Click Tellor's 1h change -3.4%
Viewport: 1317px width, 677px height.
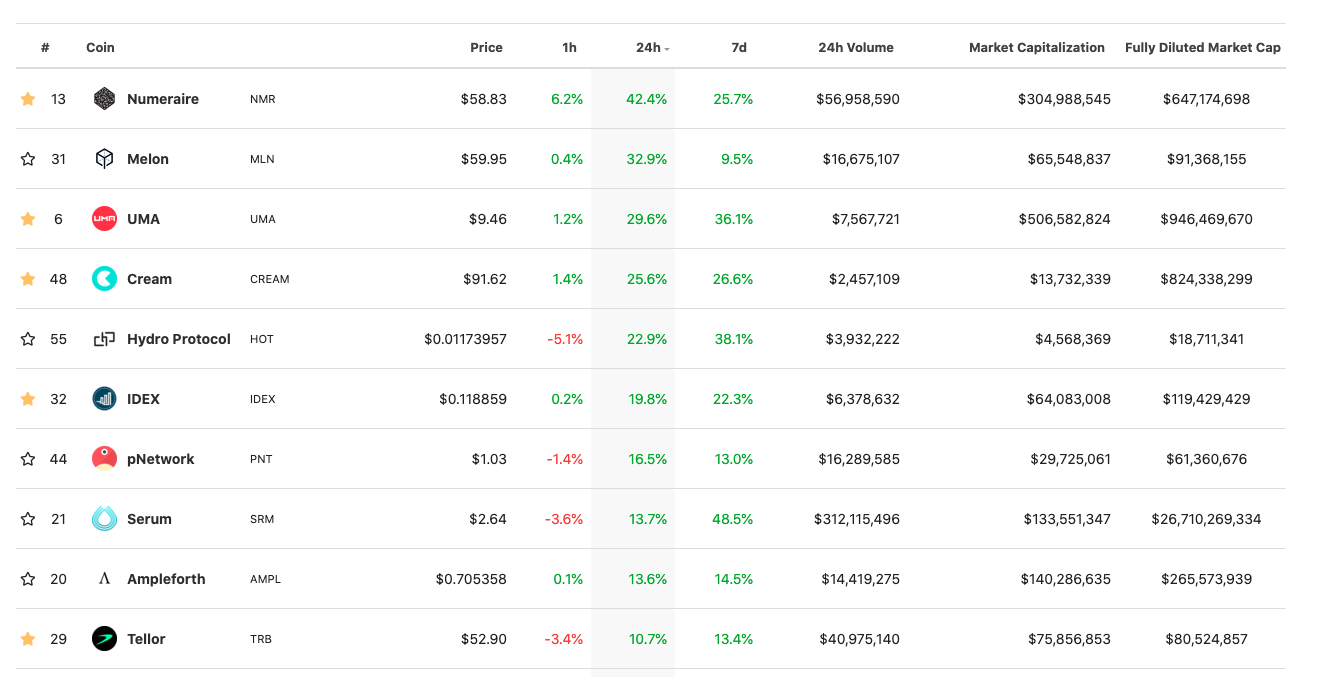[565, 639]
